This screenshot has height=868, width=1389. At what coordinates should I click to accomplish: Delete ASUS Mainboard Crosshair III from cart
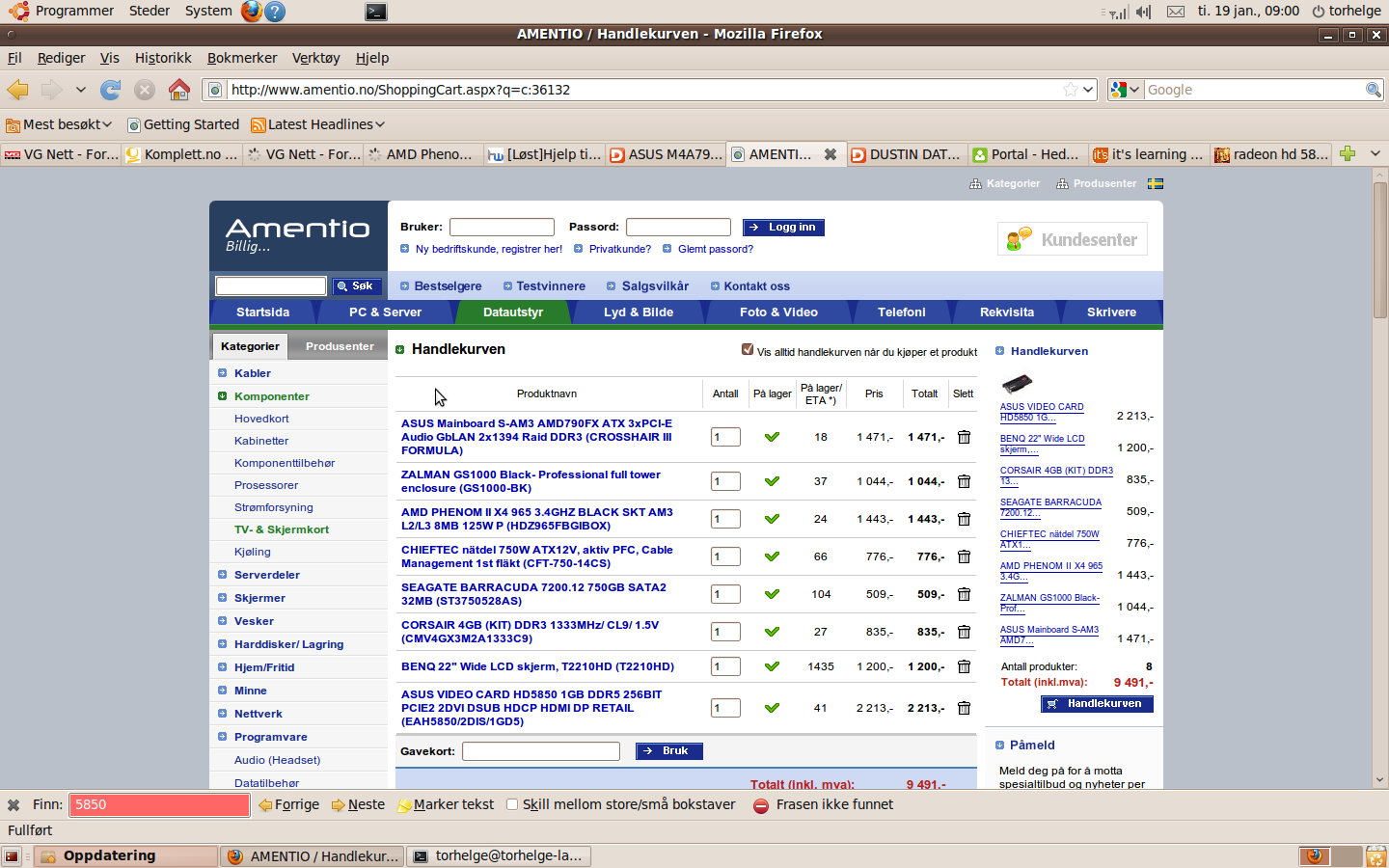point(964,437)
